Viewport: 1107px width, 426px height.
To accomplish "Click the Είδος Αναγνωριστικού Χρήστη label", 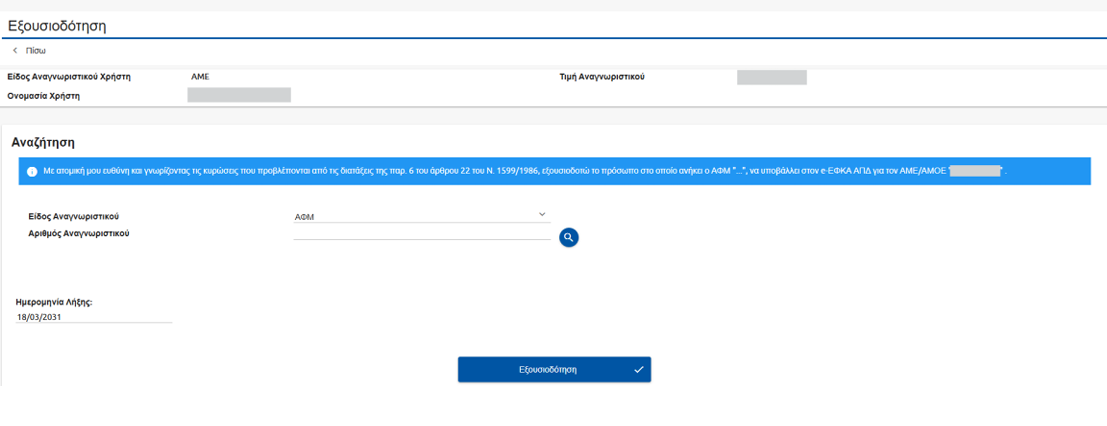I will click(69, 77).
